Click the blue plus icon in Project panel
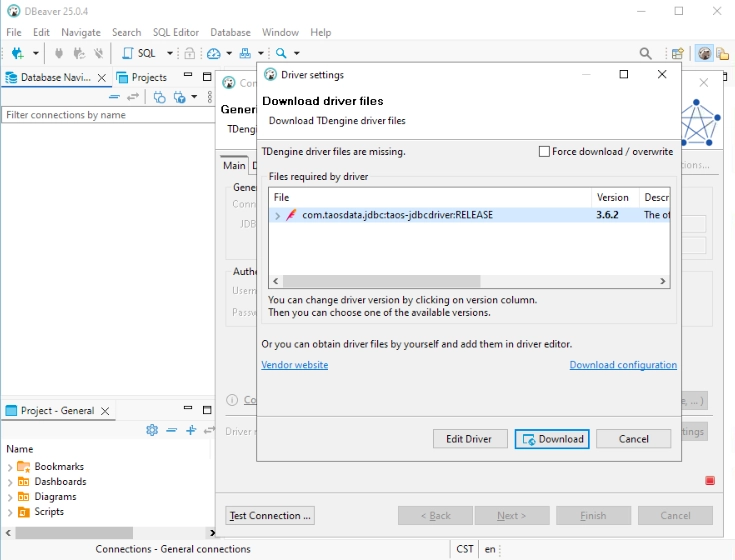The width and height of the screenshot is (735, 560). [x=191, y=430]
